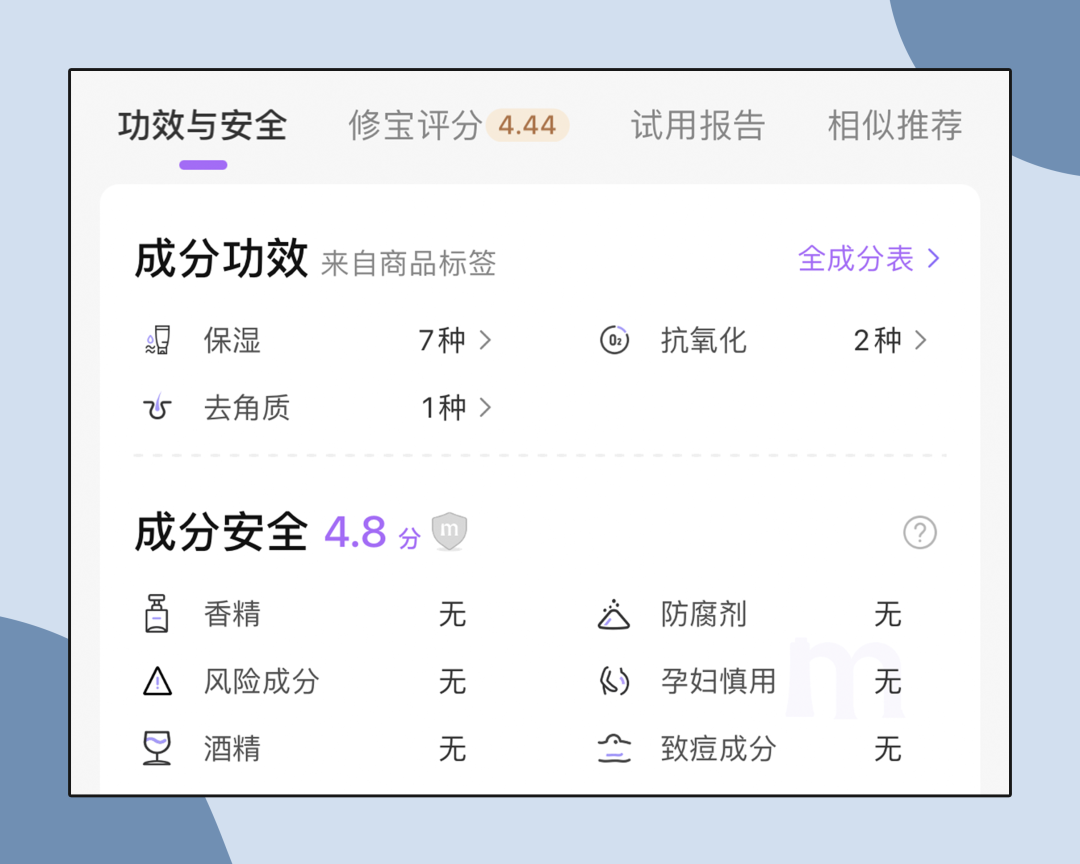Image resolution: width=1080 pixels, height=864 pixels.
Task: Switch to the 试用报告 tab
Action: [697, 126]
